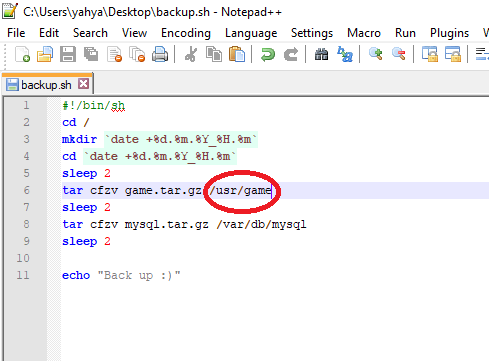Close the current document using the Close icon
Image resolution: width=489 pixels, height=361 pixels.
[114, 54]
